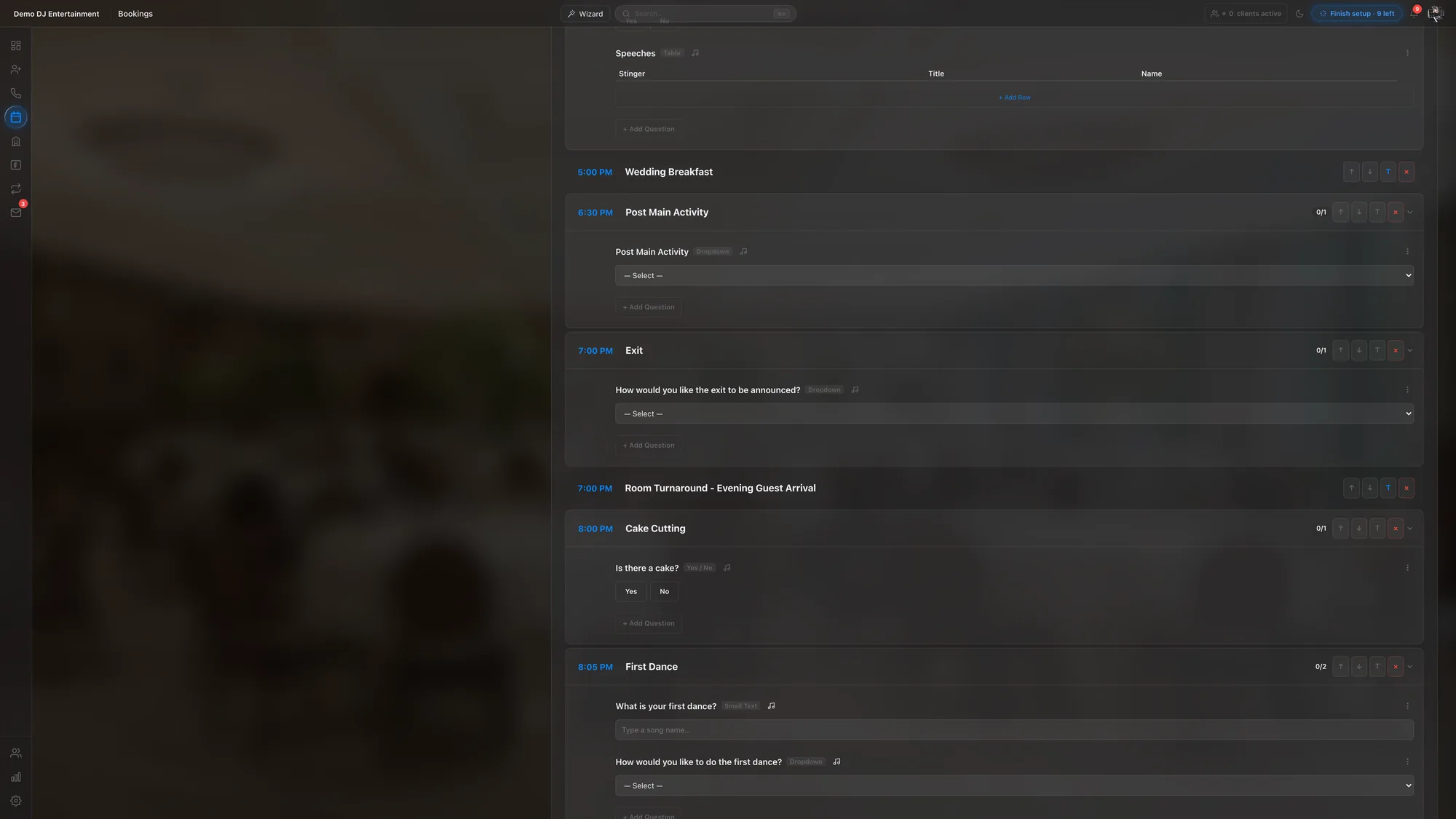Click the Type a song name field
The image size is (1456, 819).
[1014, 730]
